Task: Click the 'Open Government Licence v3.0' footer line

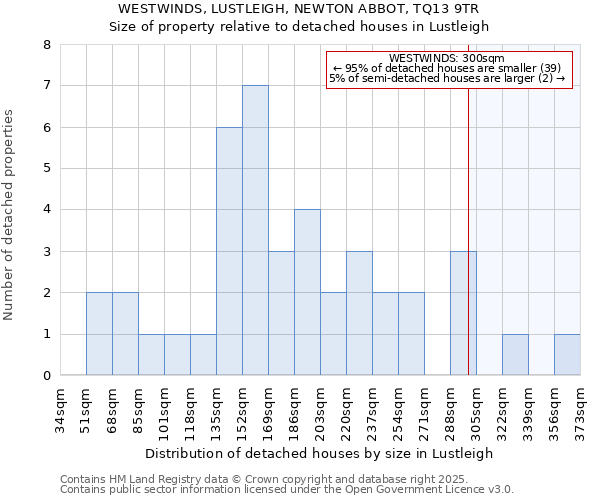Action: (x=287, y=489)
